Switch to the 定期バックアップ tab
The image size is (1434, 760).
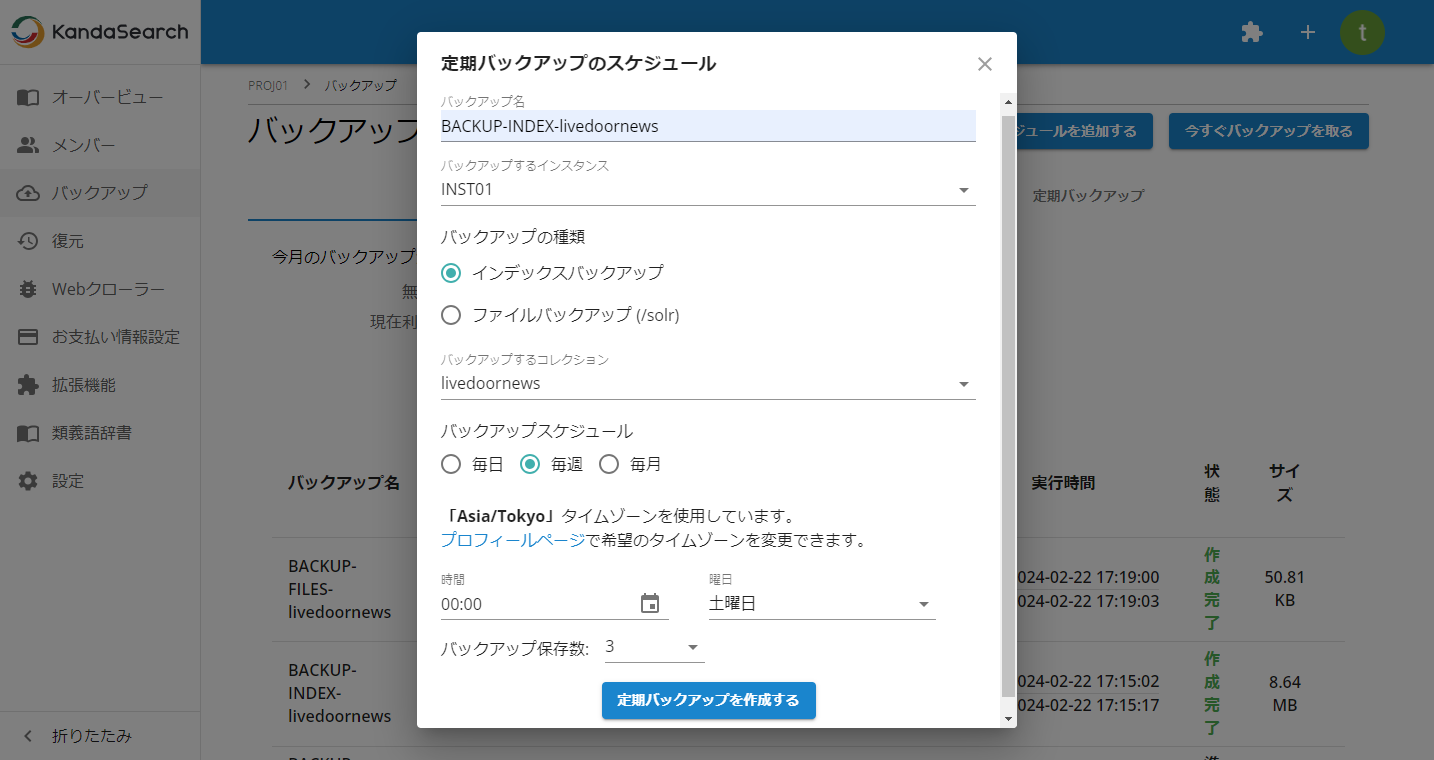point(1088,196)
